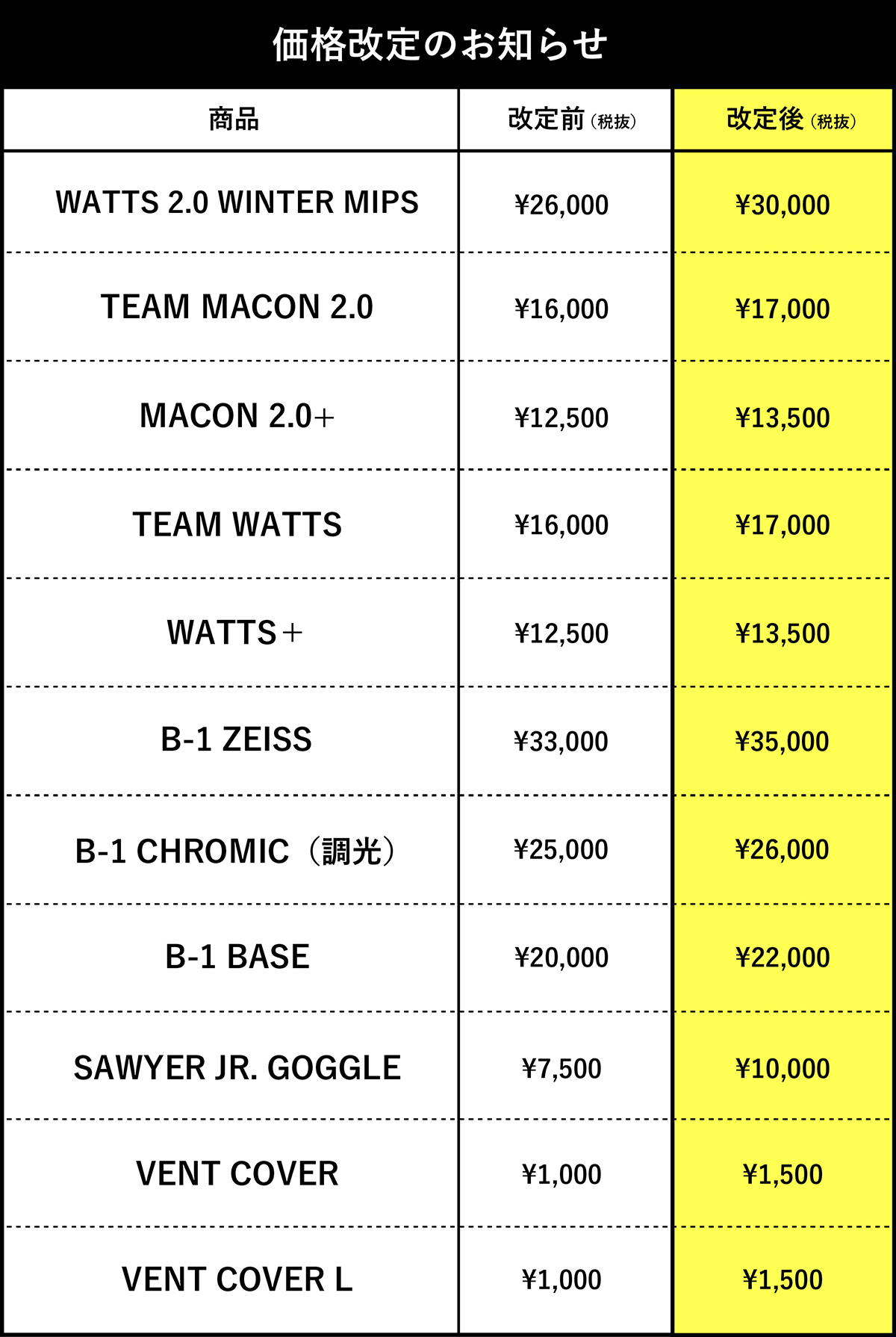
Task: Select VENT COVER L product name
Action: click(x=237, y=1279)
